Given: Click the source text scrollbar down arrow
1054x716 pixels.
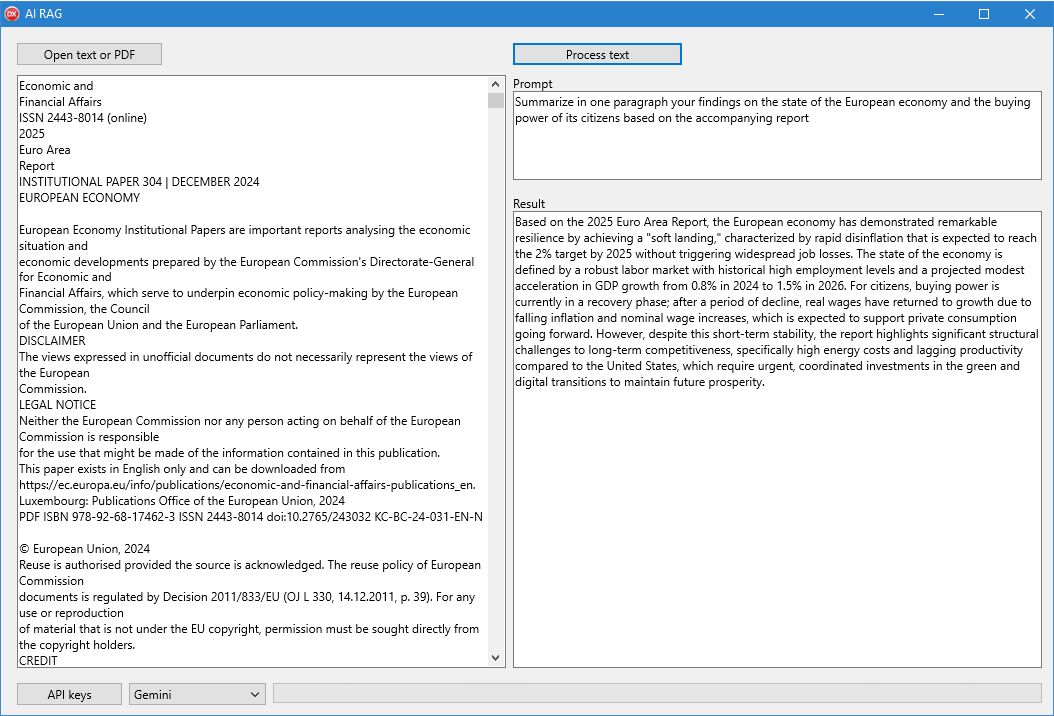Looking at the screenshot, I should [496, 658].
